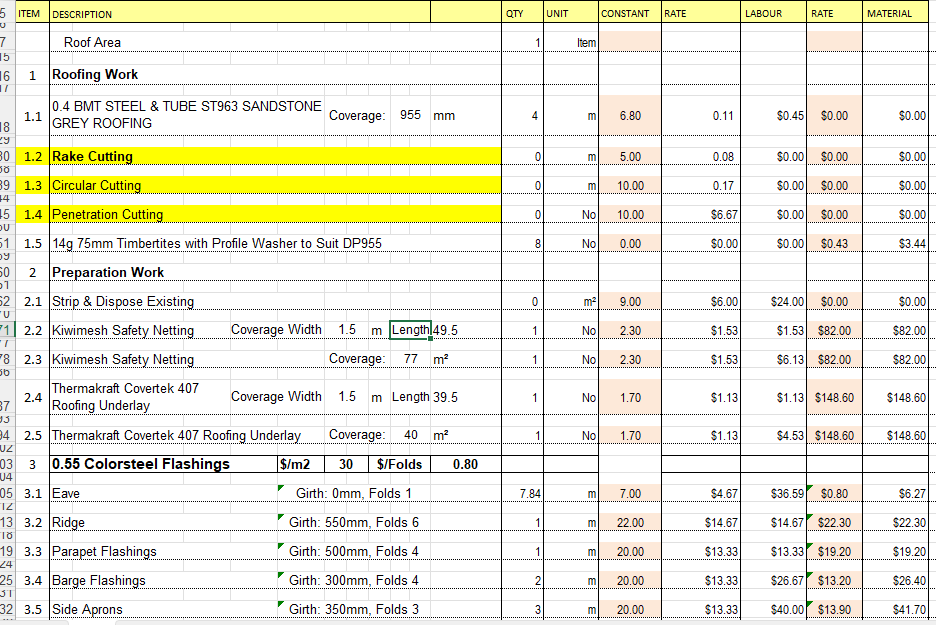Click the MATERIAL column header cell
The width and height of the screenshot is (936, 625).
890,14
